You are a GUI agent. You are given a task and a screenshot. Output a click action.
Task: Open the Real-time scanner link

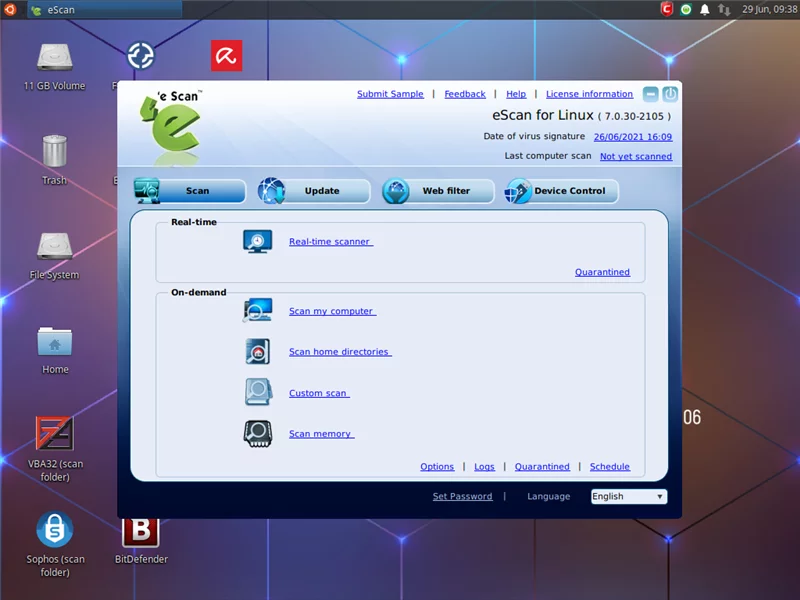click(331, 242)
